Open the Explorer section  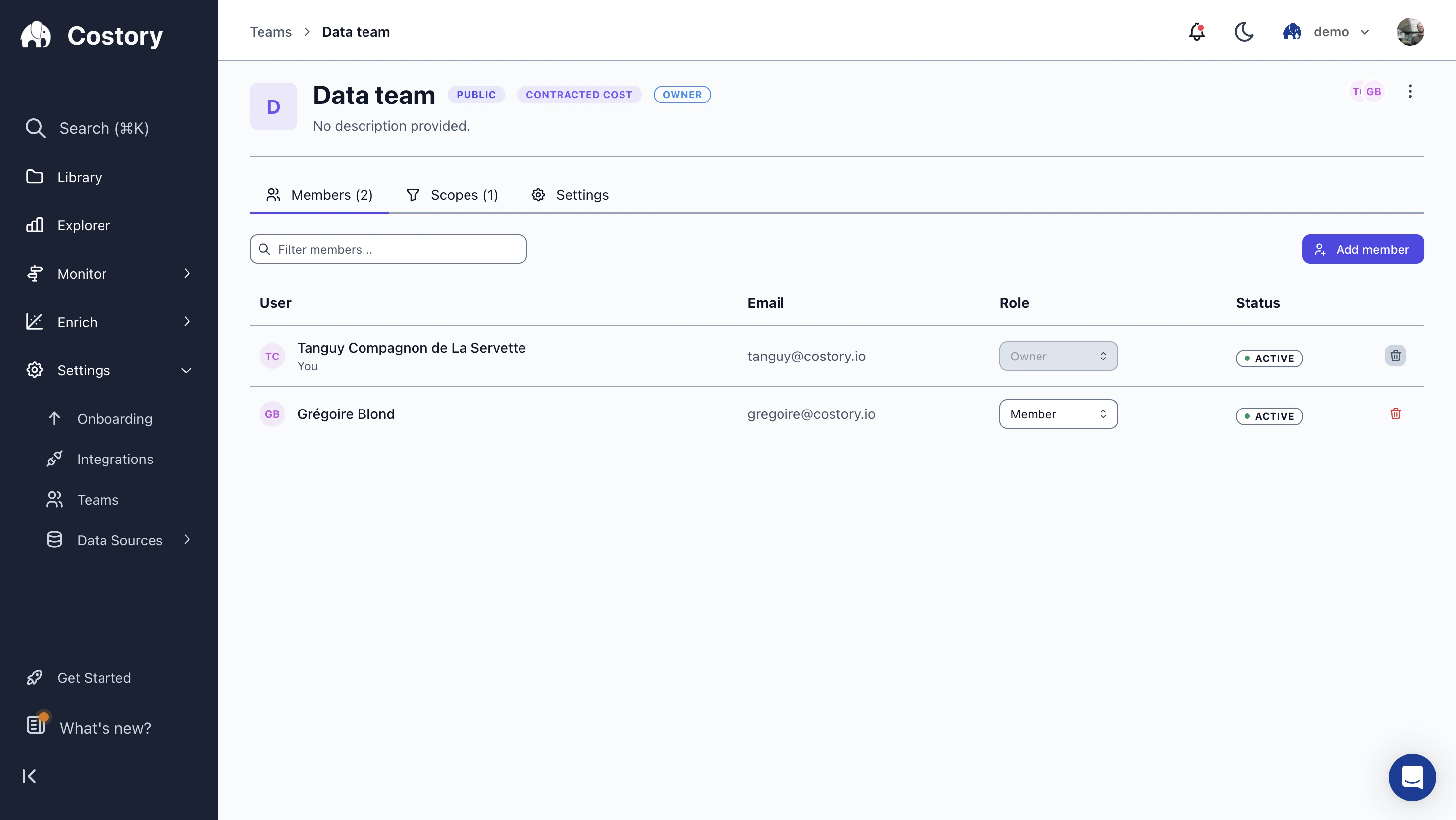[x=84, y=225]
